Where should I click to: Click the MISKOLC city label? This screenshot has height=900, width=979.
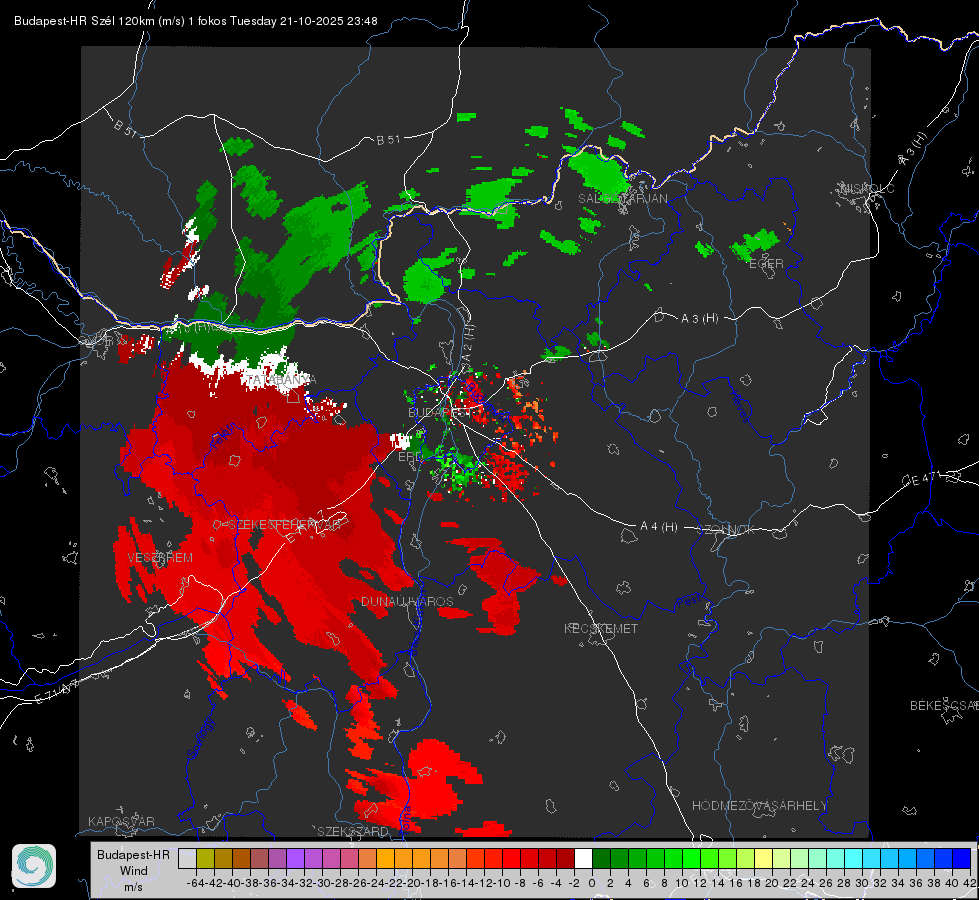tap(866, 189)
